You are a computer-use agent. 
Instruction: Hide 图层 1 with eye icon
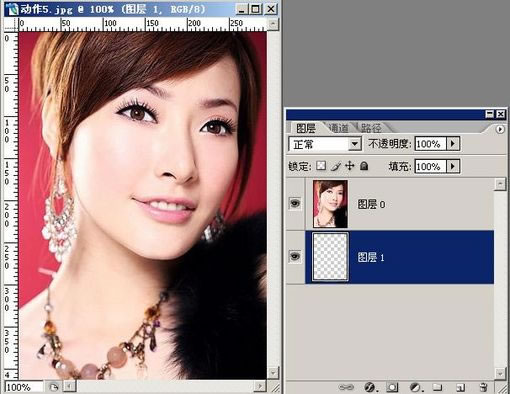pos(295,256)
